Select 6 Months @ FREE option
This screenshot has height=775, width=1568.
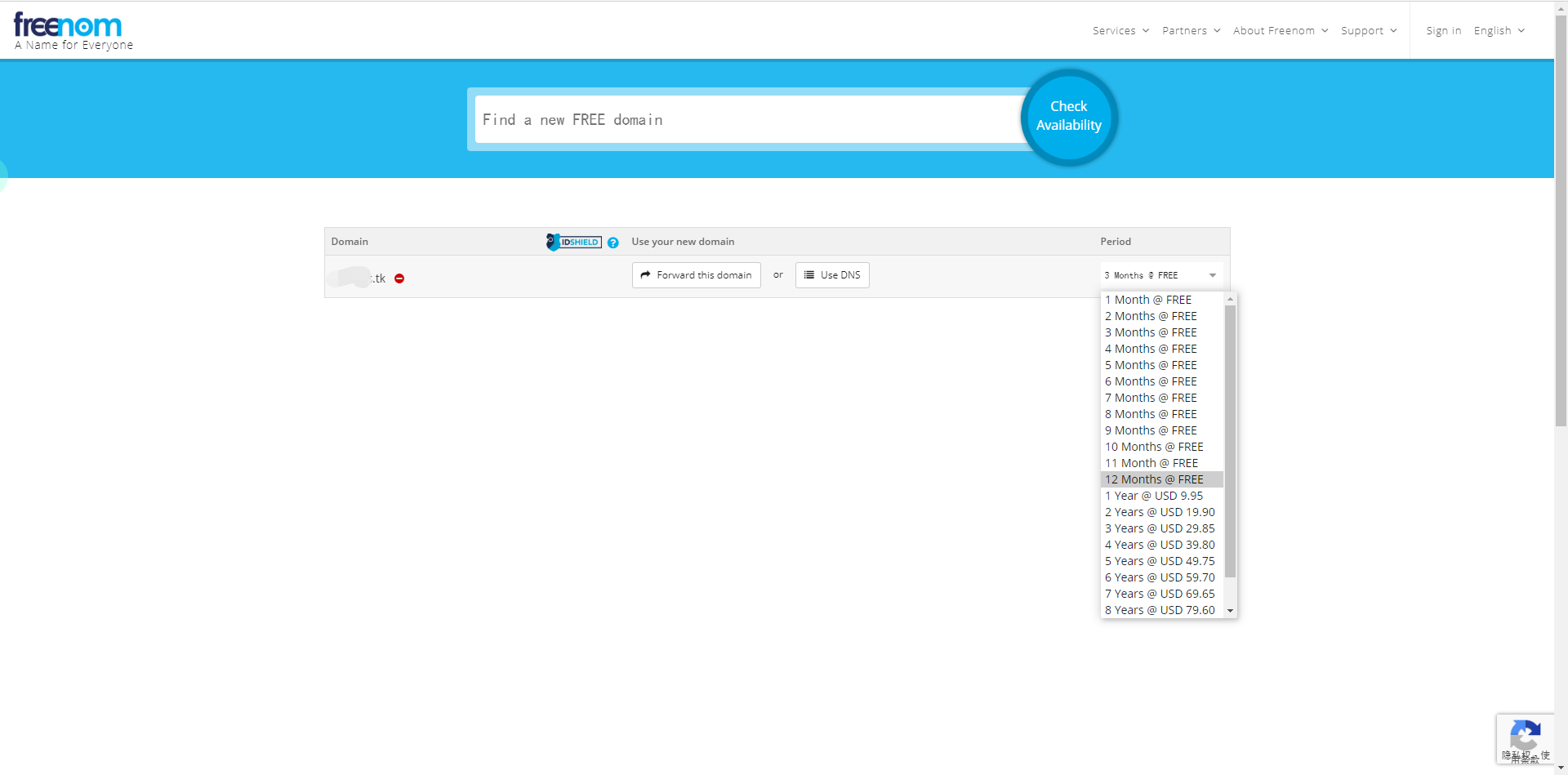1162,381
